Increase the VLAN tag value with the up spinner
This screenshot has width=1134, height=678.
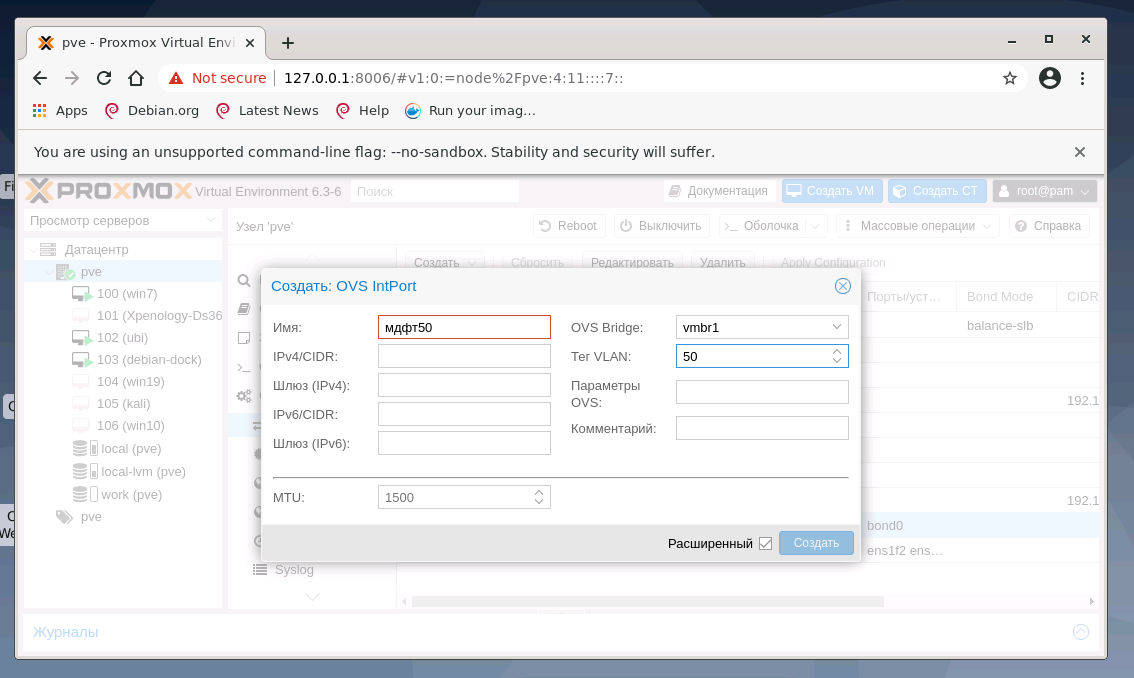837,351
